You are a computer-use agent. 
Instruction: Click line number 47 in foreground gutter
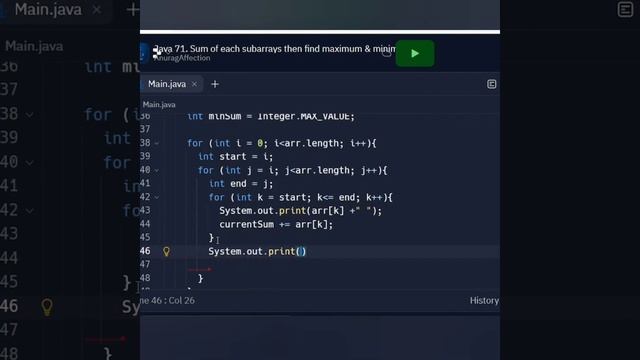(x=145, y=264)
